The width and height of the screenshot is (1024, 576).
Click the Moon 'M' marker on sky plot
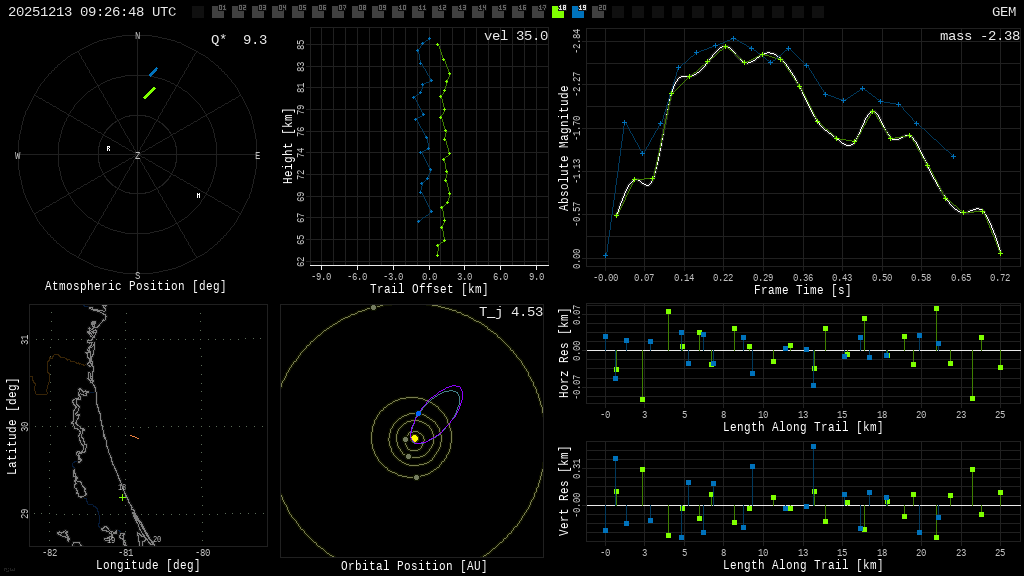pos(198,196)
